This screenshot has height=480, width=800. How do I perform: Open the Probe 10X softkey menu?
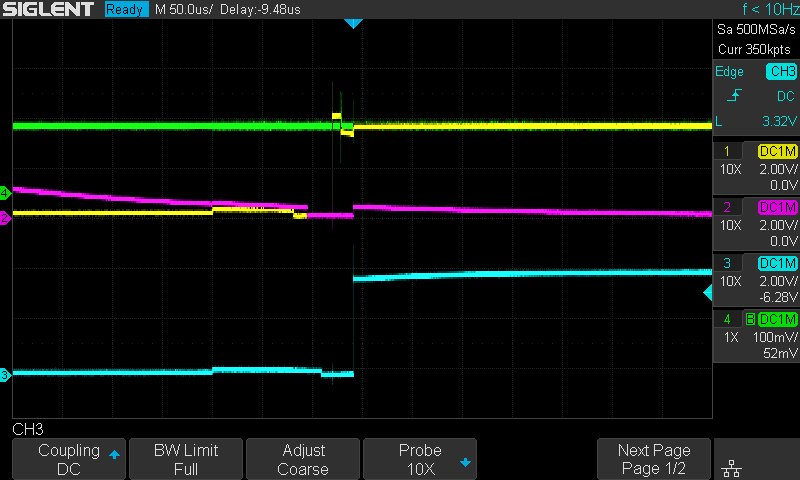point(420,459)
